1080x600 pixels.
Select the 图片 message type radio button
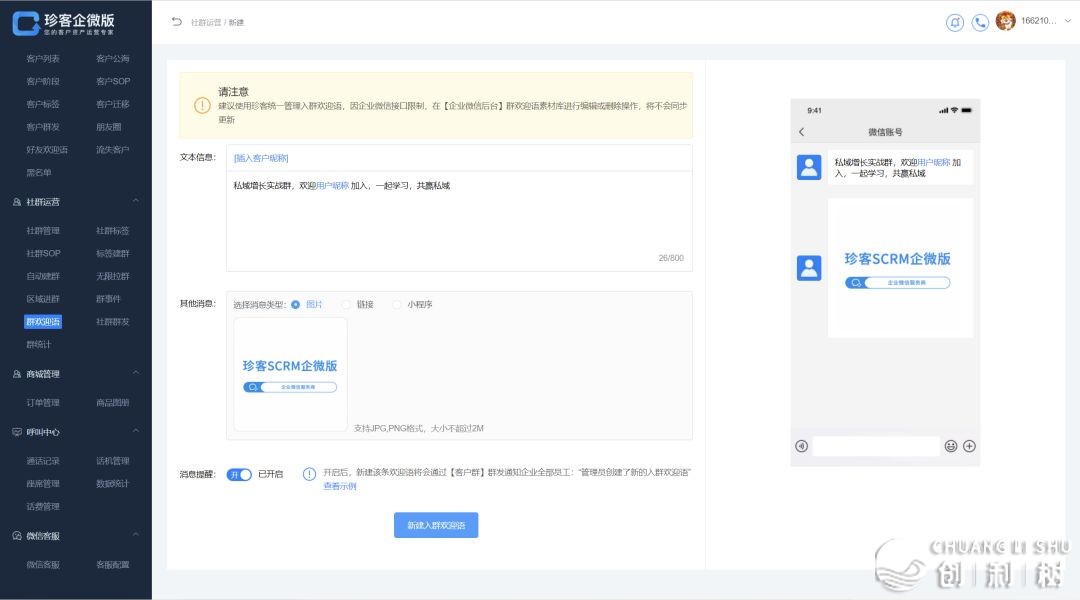[x=296, y=304]
